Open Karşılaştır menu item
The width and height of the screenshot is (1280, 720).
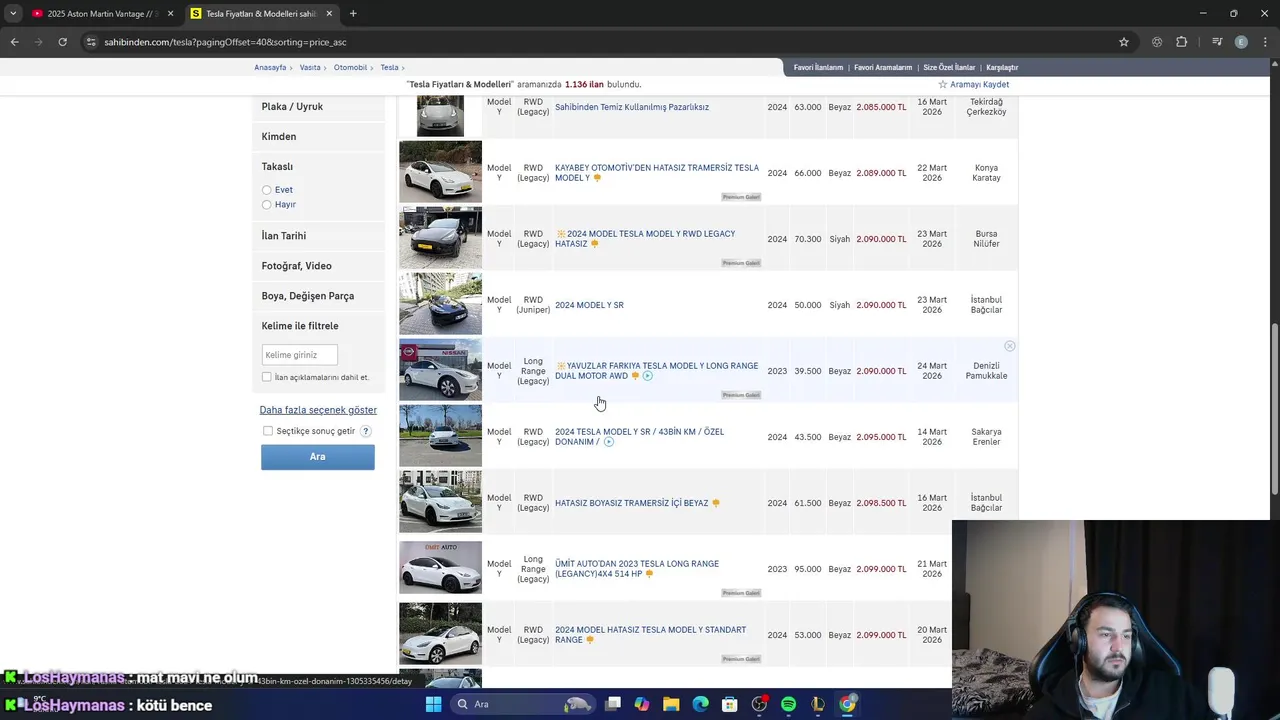1002,67
